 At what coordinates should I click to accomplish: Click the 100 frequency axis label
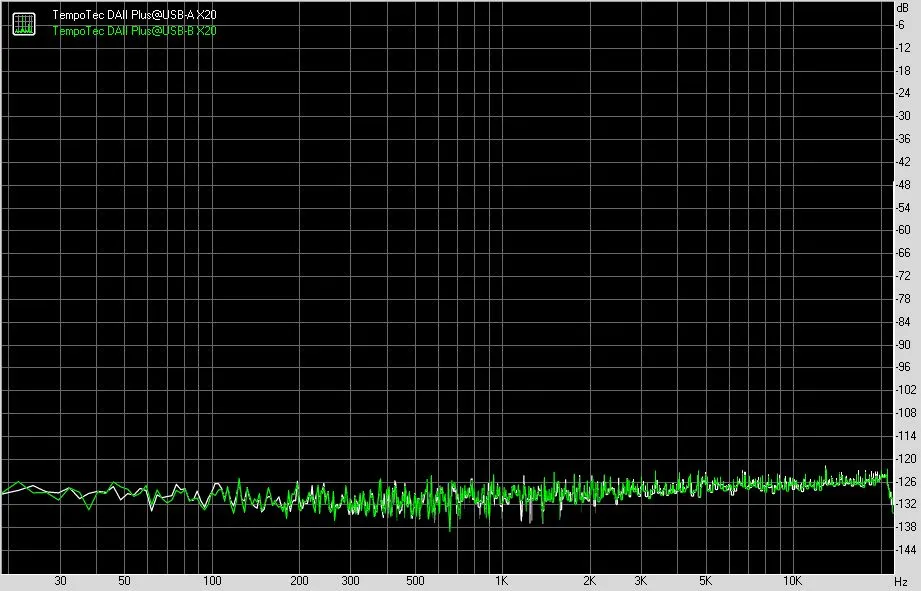[x=212, y=581]
